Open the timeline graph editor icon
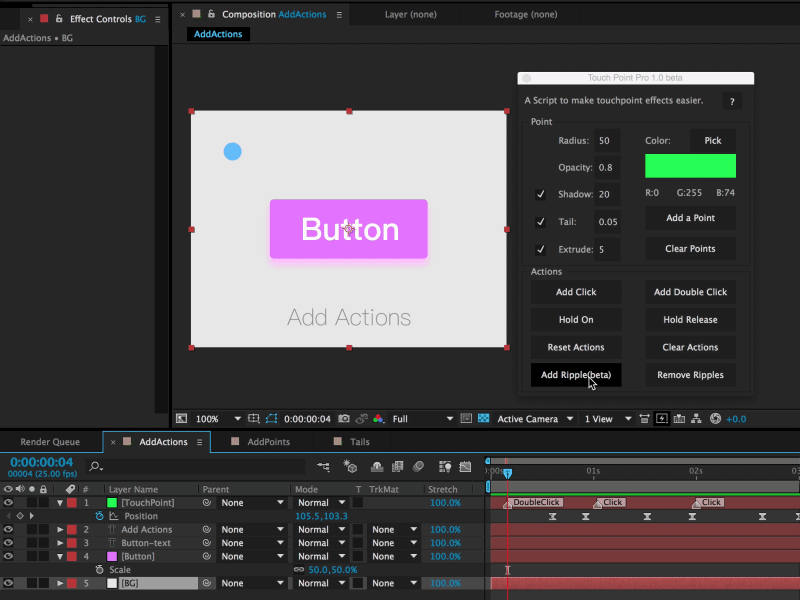The height and width of the screenshot is (600, 800). tap(465, 466)
